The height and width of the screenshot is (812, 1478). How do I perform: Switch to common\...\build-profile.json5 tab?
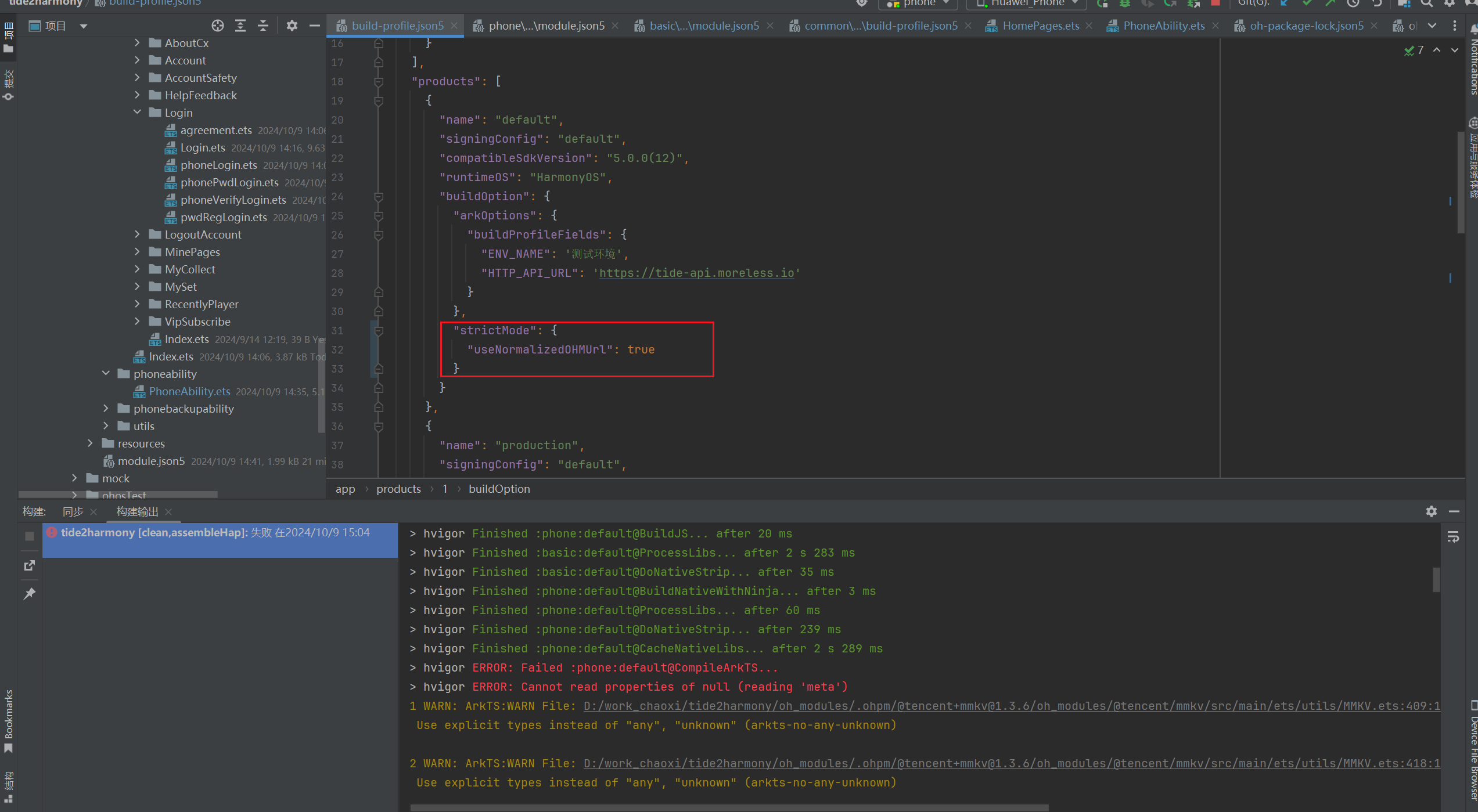[880, 26]
